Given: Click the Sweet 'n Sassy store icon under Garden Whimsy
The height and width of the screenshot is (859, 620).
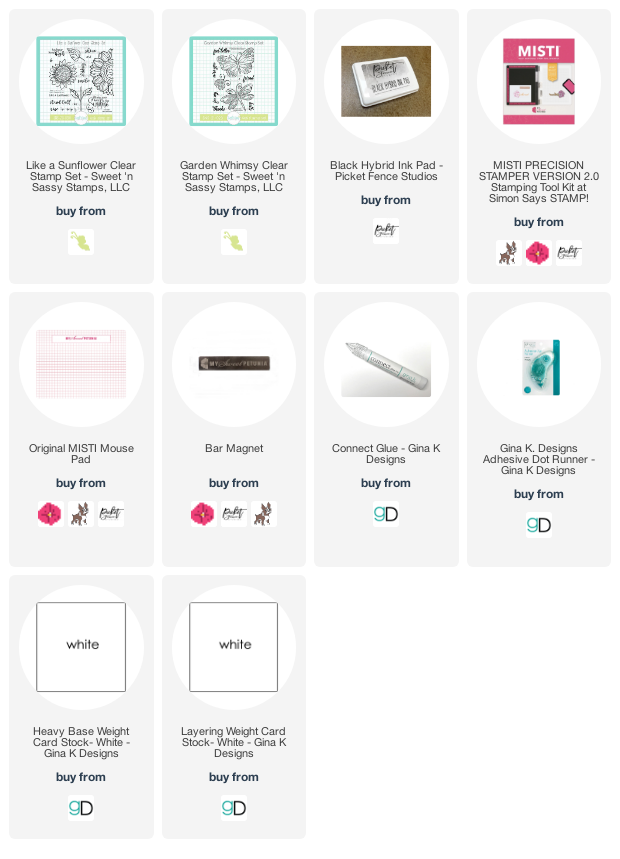Looking at the screenshot, I should (x=234, y=242).
